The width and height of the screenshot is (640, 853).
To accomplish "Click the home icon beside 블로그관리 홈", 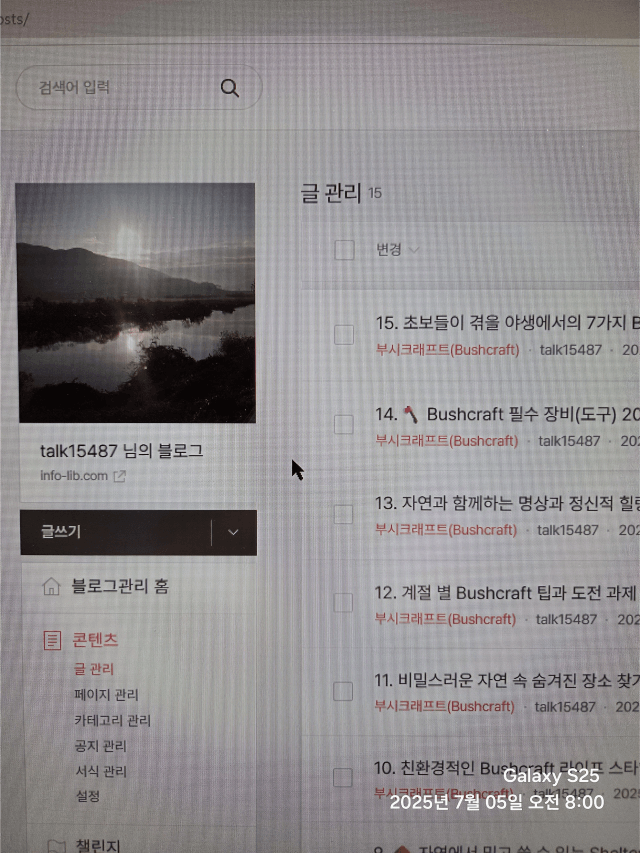I will pos(51,586).
